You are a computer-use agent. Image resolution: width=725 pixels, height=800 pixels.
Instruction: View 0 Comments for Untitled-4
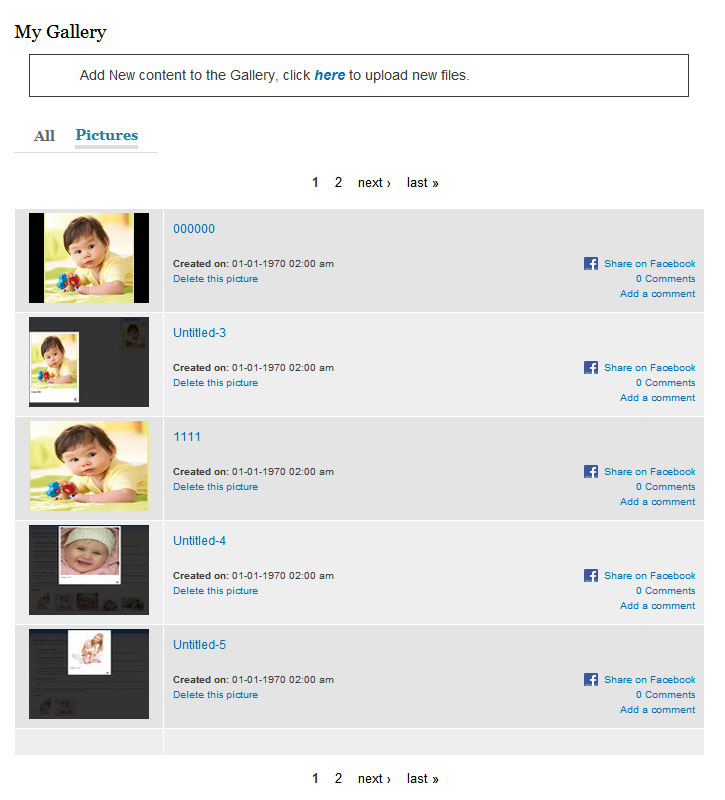[665, 591]
